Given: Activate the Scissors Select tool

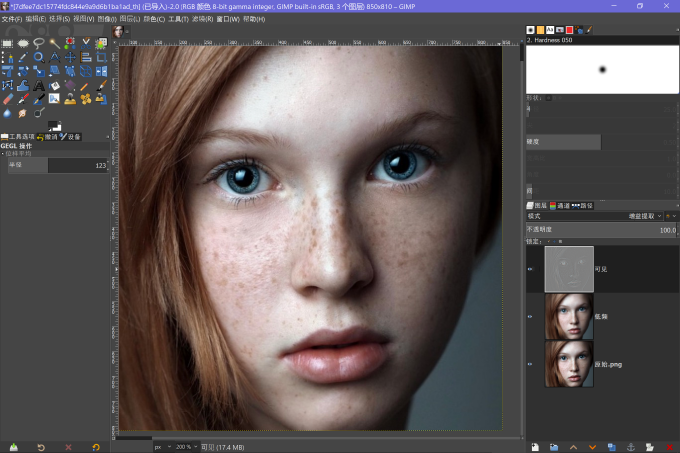Looking at the screenshot, I should [x=86, y=43].
